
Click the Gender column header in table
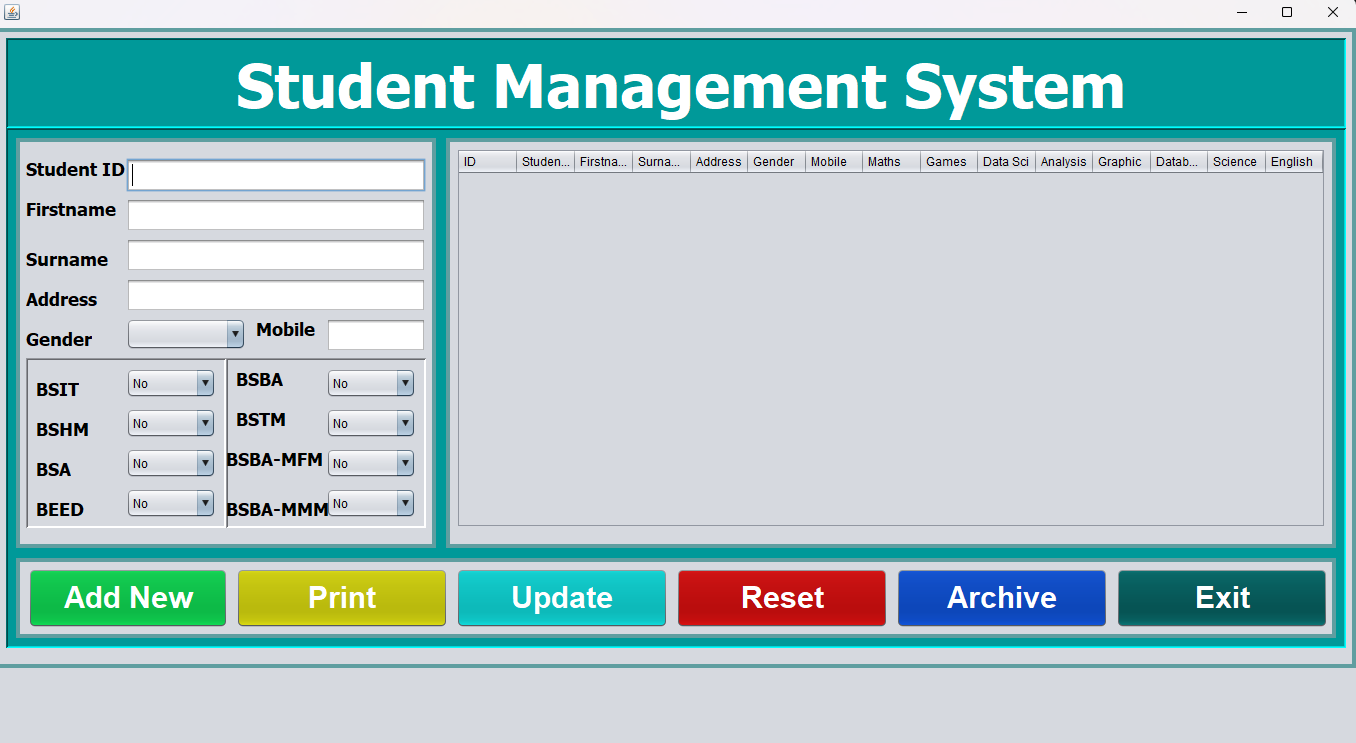coord(776,162)
